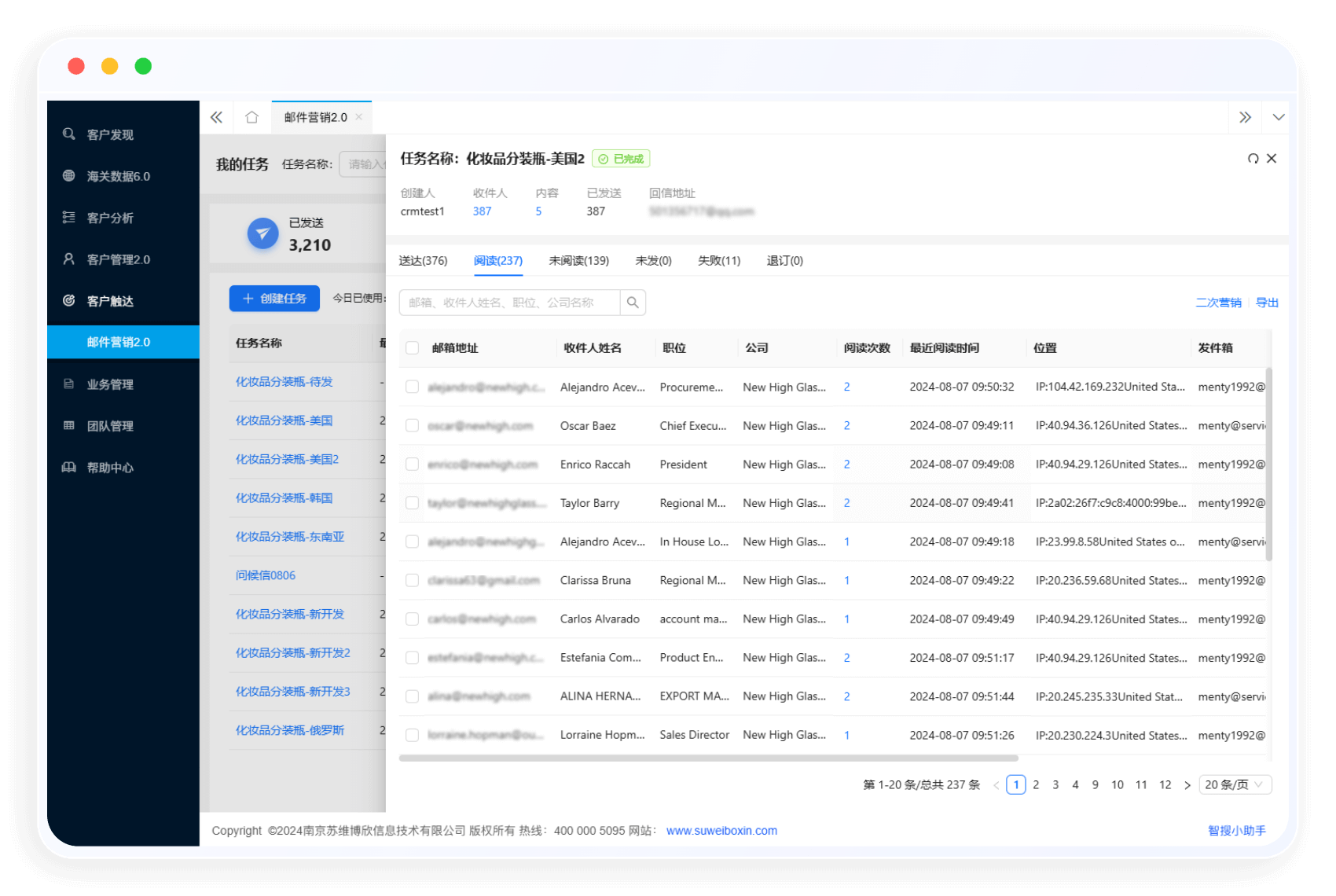1336x896 pixels.
Task: Click the home icon in tab bar
Action: coord(251,117)
